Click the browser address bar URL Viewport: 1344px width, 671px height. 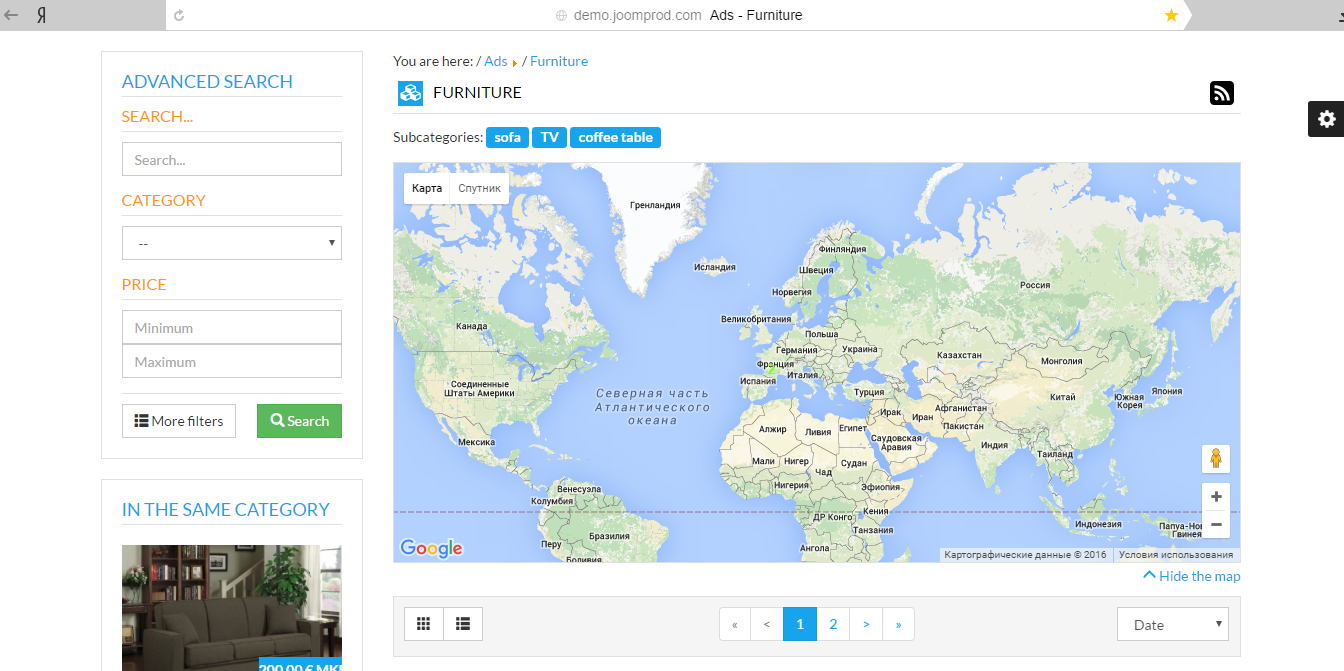coord(637,15)
